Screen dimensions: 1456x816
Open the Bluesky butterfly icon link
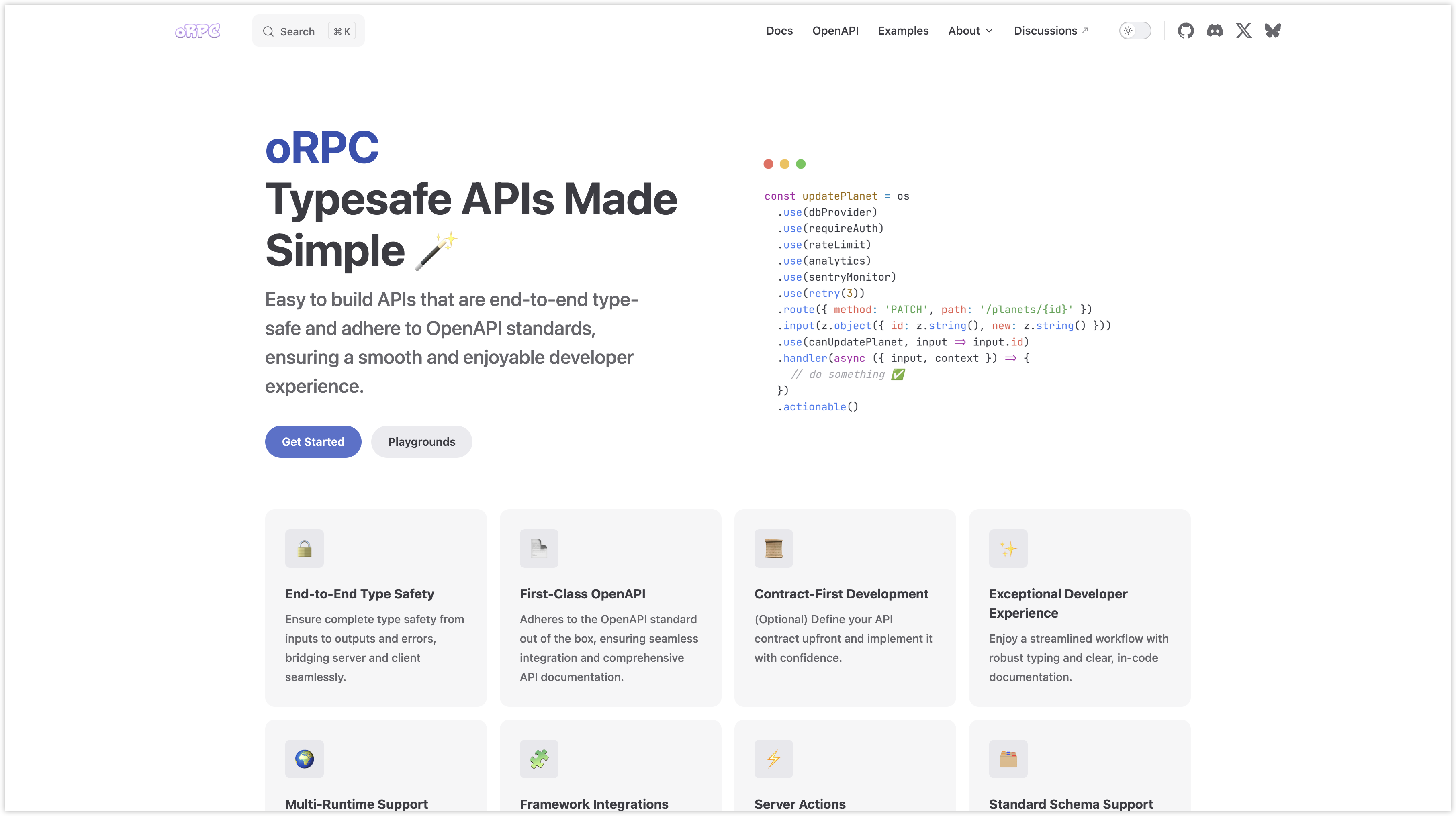click(x=1272, y=31)
